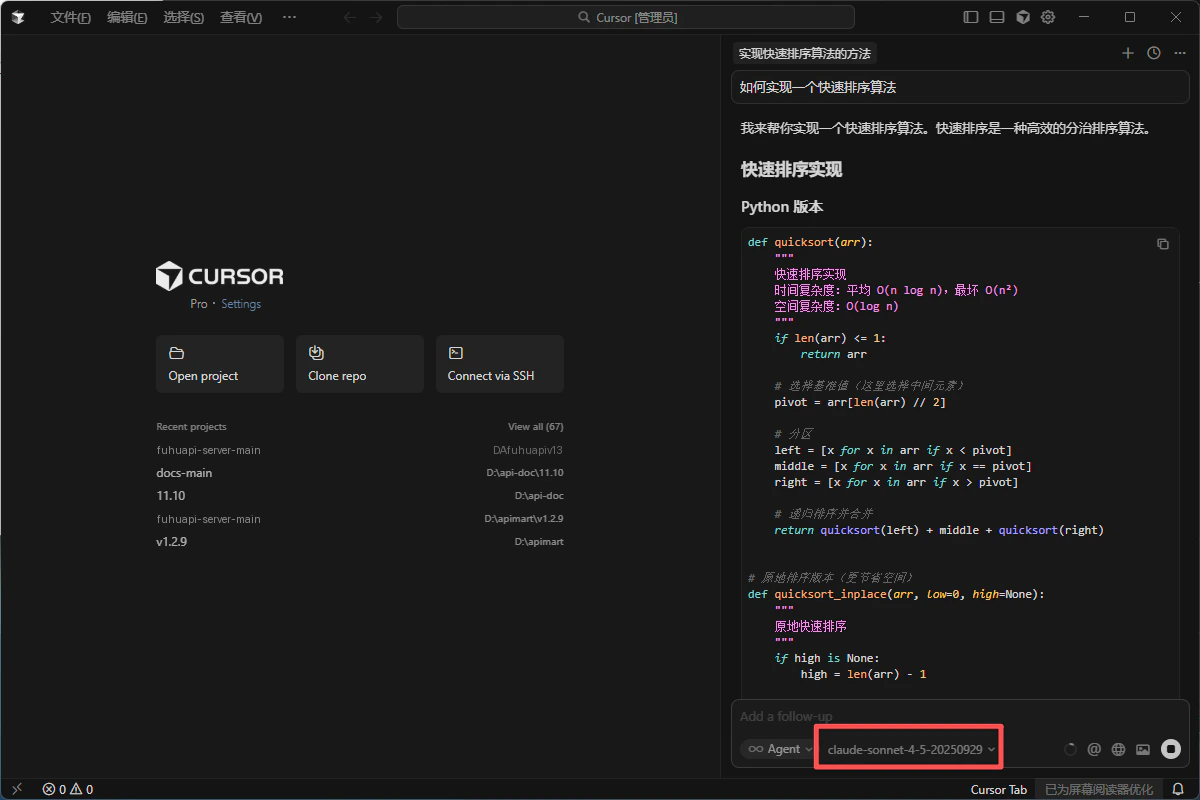Viewport: 1200px width, 800px height.
Task: Click the def quicksort(arr): code line
Action: coord(810,242)
